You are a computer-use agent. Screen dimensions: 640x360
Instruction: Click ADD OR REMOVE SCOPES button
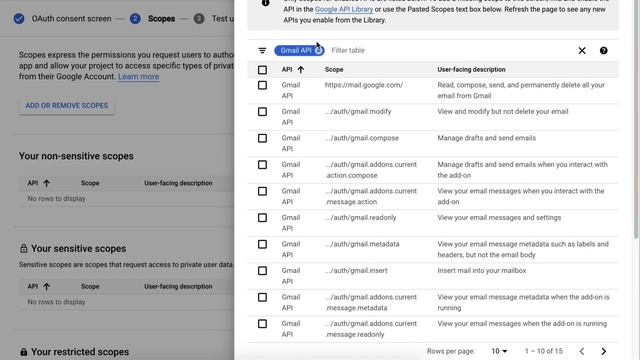(x=67, y=106)
